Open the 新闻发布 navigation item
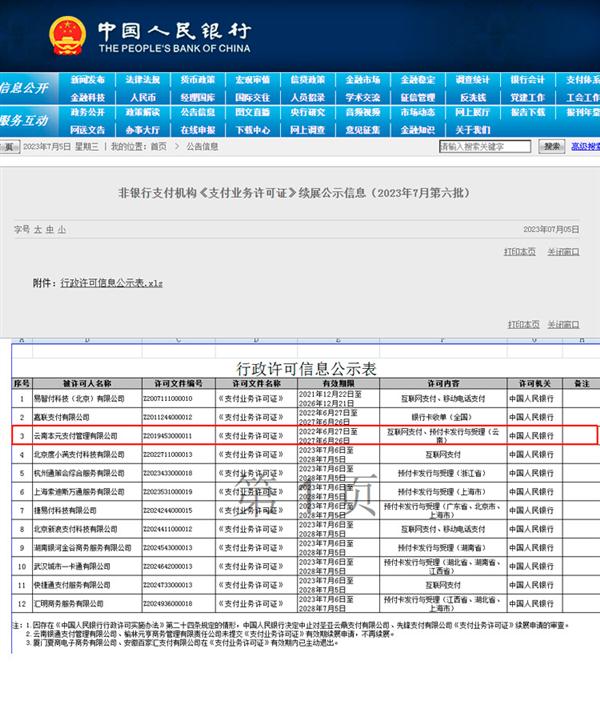Viewport: 600px width, 716px height. [88, 79]
